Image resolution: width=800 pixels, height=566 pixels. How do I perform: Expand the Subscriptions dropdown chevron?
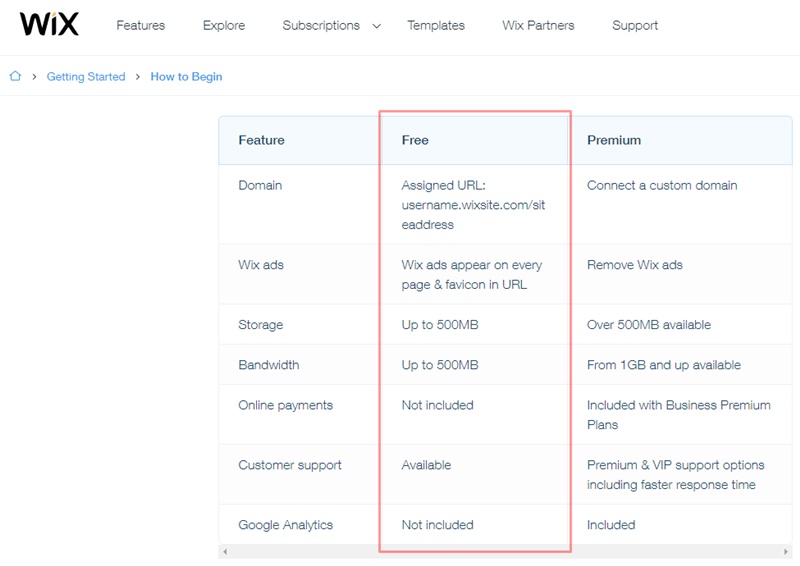(x=377, y=26)
